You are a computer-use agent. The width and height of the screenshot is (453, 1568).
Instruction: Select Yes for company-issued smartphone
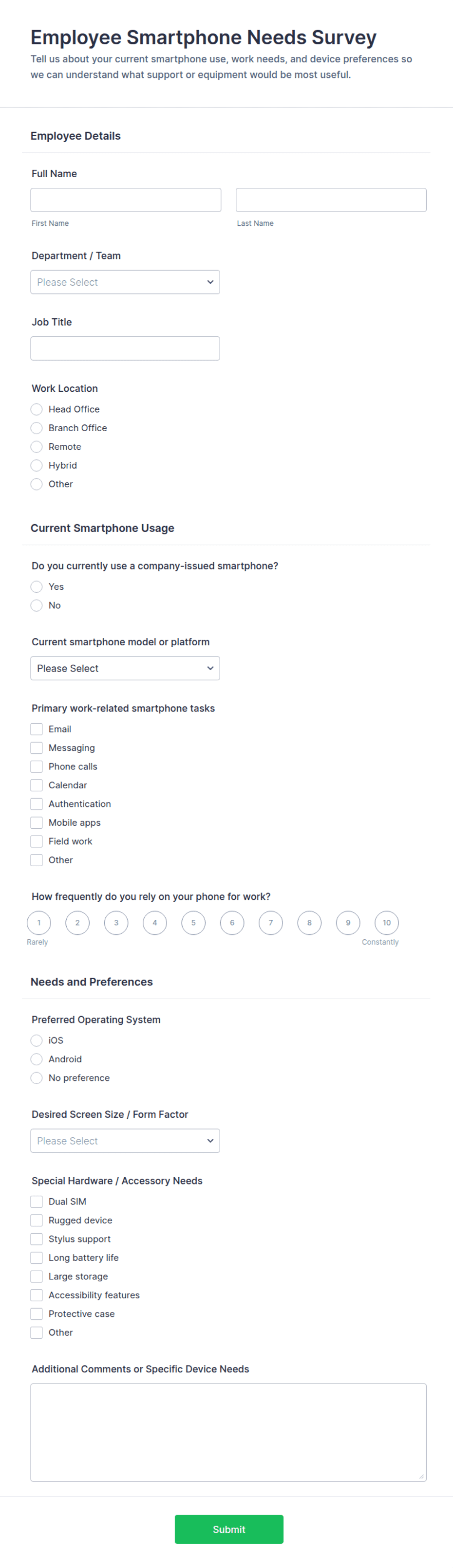(x=37, y=586)
